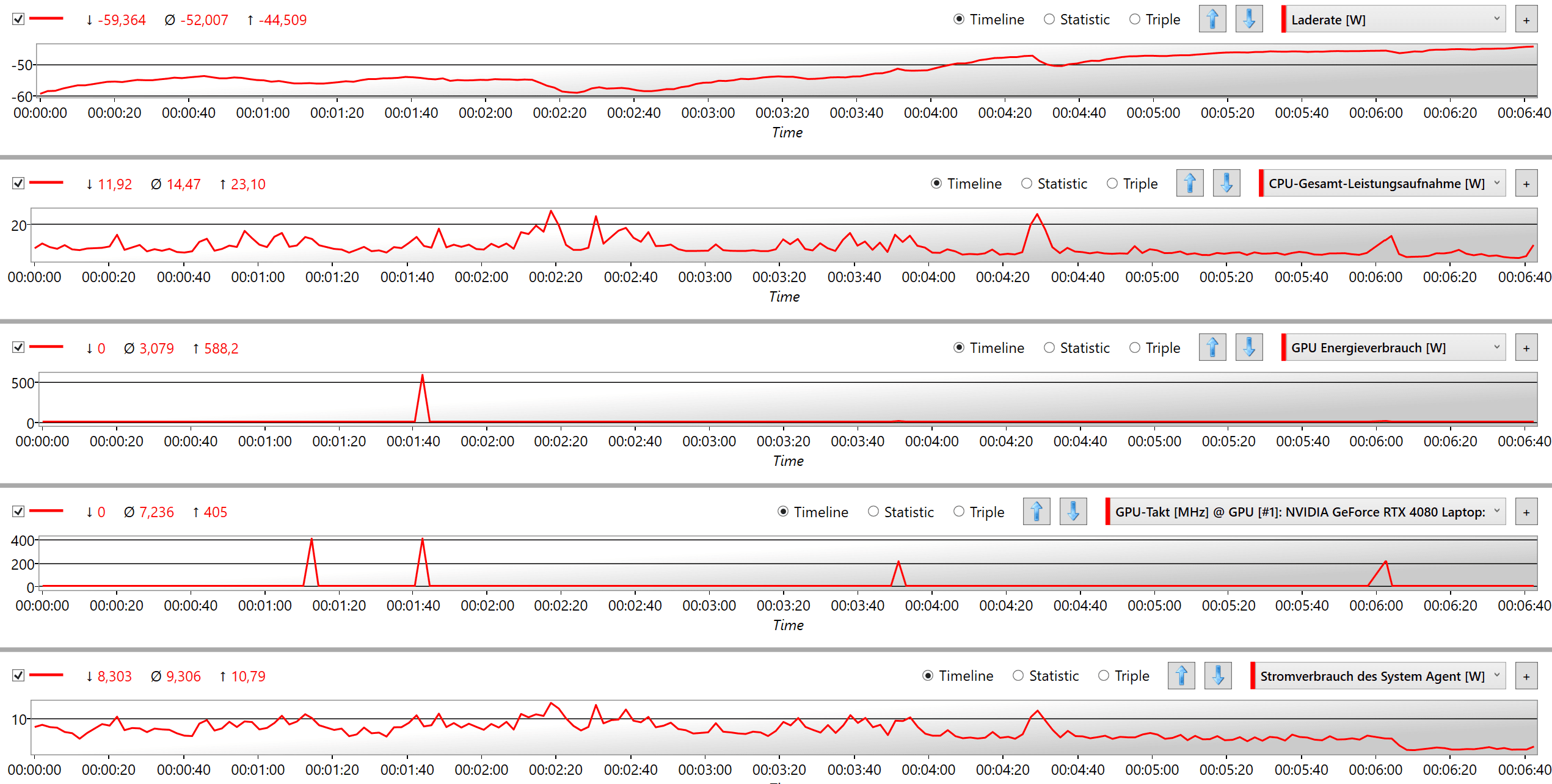Move GPU Energieverbrauch chart up
Screen dimensions: 1552x784
[x=1212, y=347]
